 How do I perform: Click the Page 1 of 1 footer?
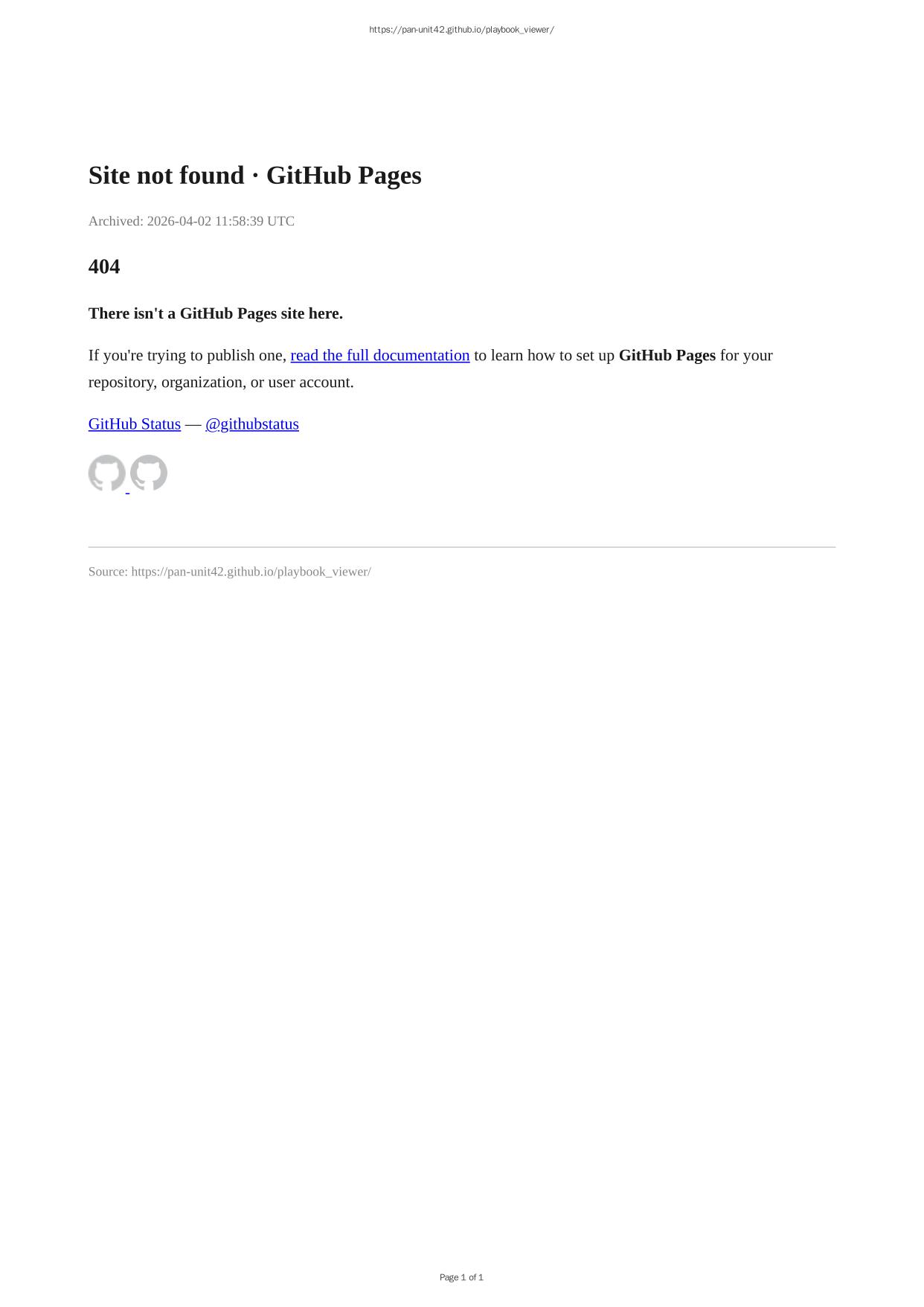(462, 1277)
